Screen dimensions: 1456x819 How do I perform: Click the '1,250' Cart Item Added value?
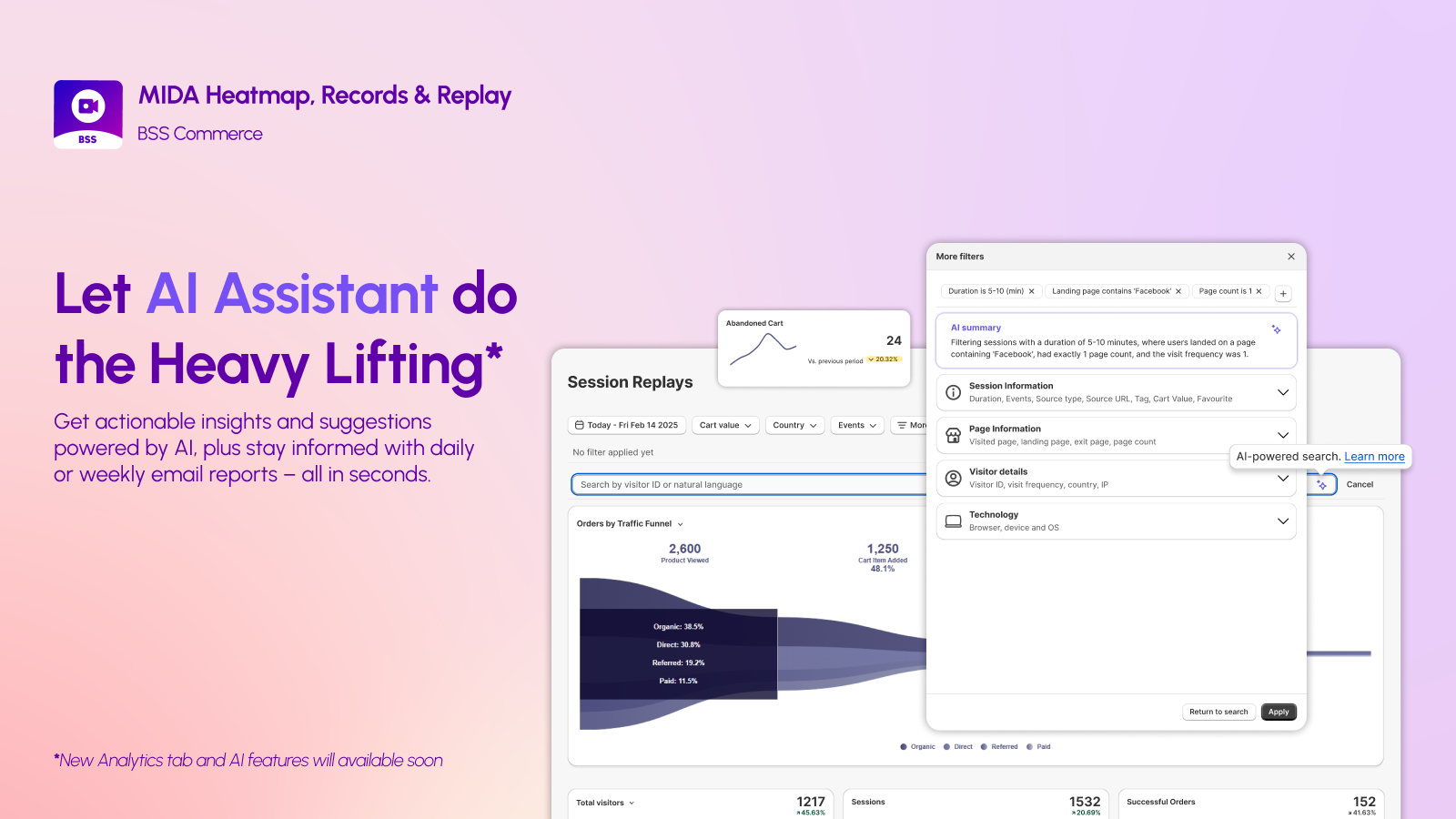tap(883, 549)
